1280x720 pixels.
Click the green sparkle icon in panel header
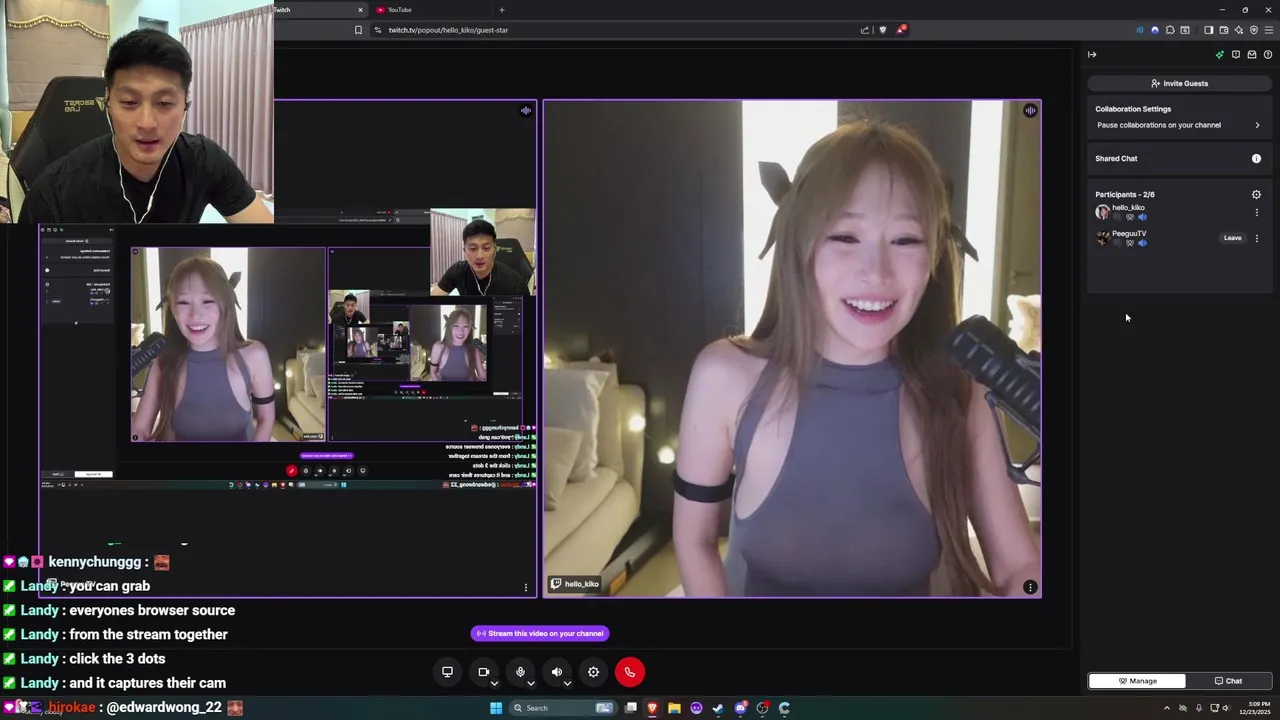click(1219, 55)
